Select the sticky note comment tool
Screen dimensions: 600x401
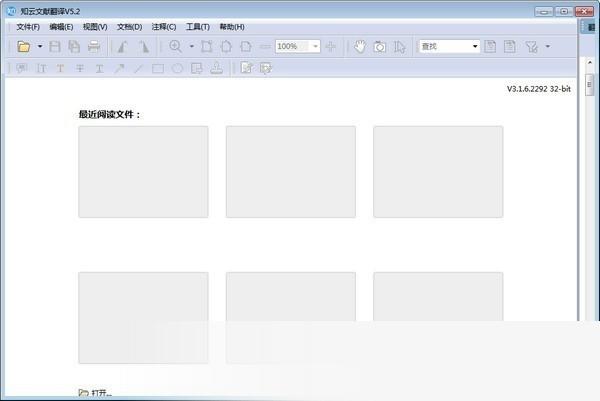(22, 68)
